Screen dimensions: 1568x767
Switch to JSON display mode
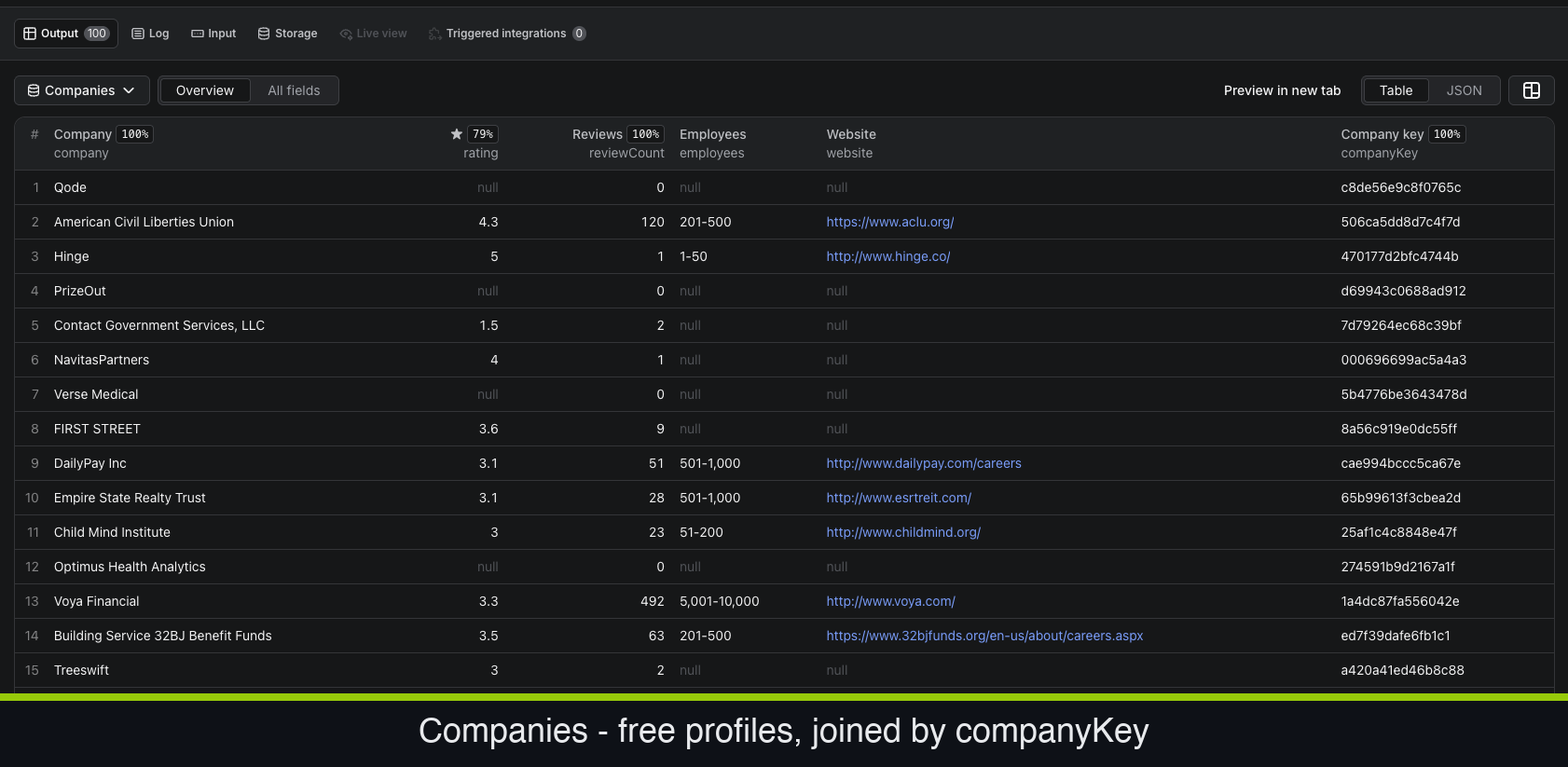pos(1464,90)
